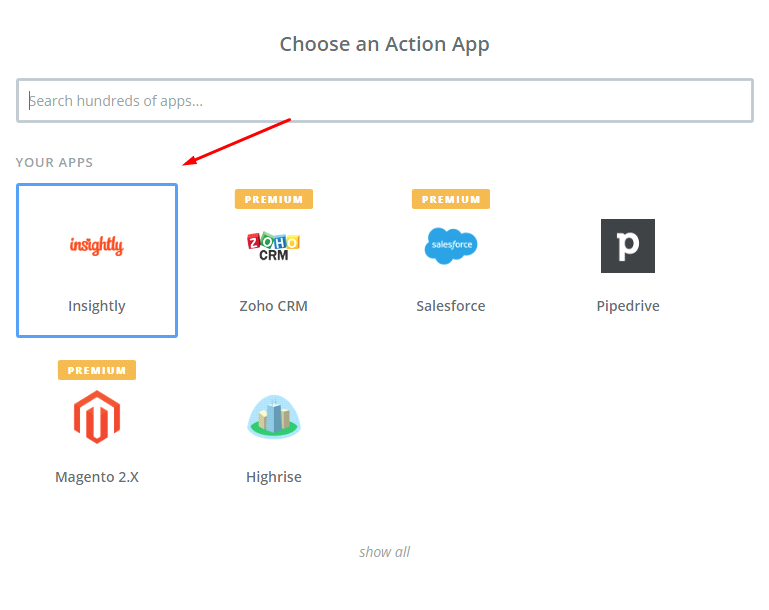Pick the Pipedrive 'p' logo

[628, 246]
